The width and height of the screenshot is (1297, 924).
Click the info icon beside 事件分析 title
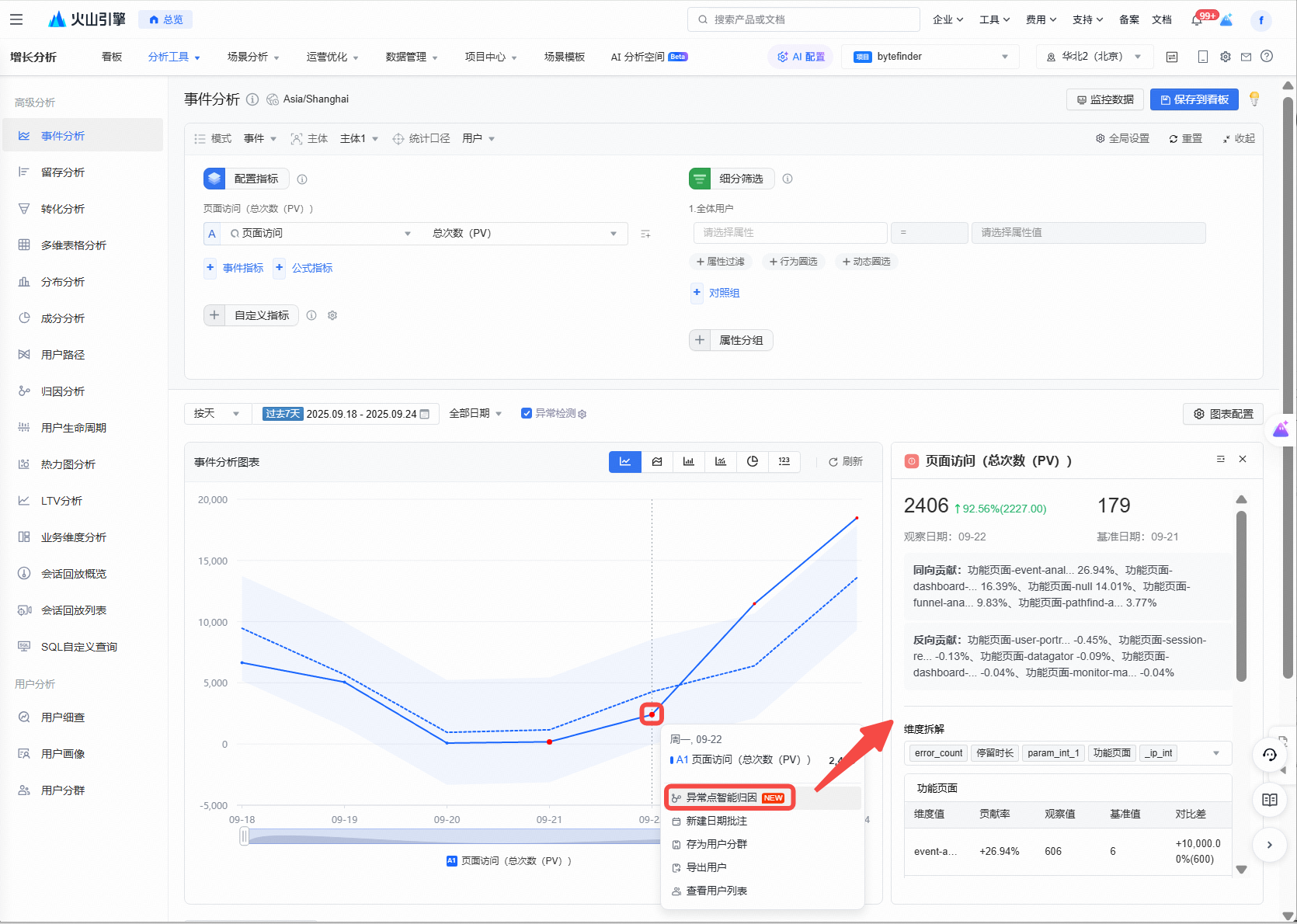pyautogui.click(x=252, y=99)
